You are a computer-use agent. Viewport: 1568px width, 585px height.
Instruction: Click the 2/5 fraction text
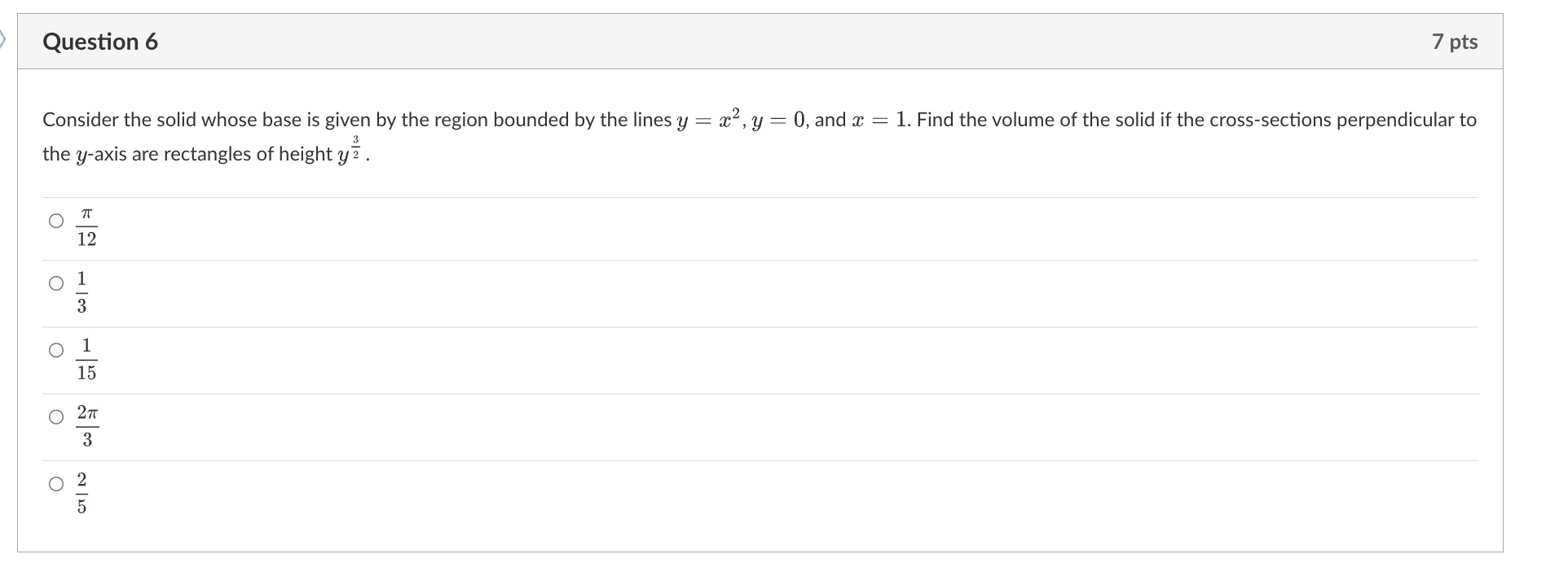pyautogui.click(x=84, y=493)
